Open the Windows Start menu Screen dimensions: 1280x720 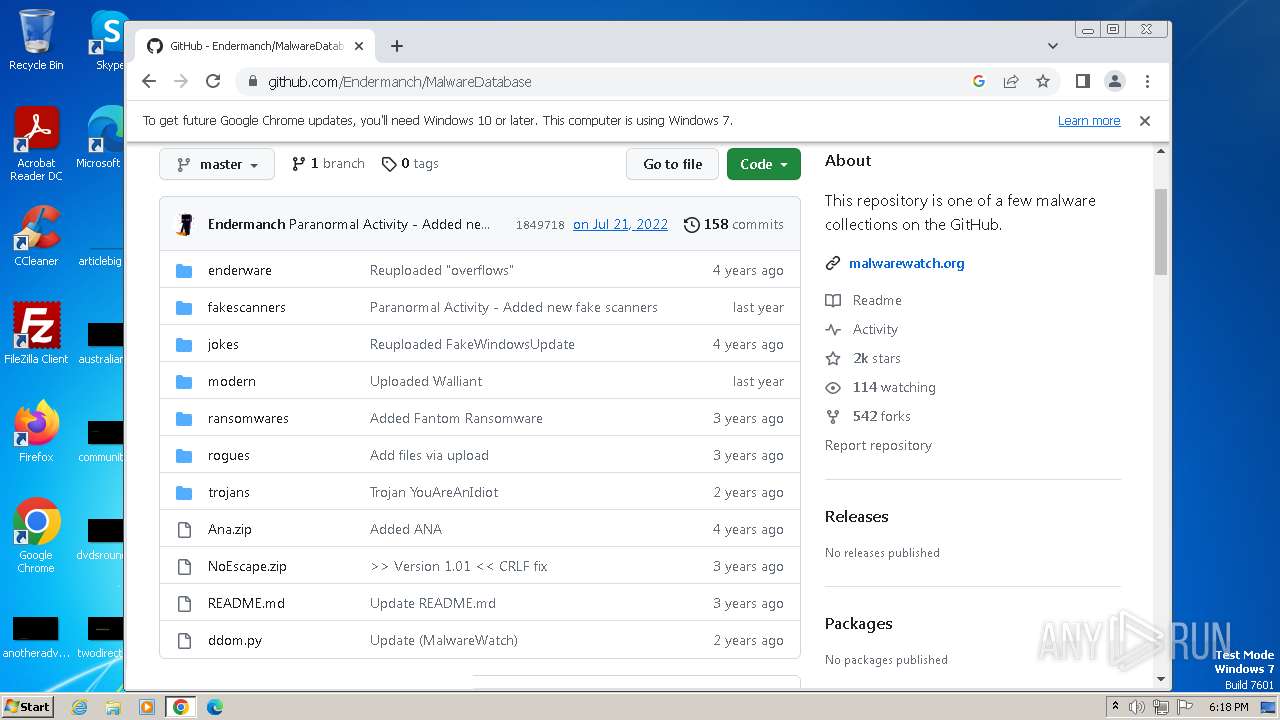(x=27, y=706)
